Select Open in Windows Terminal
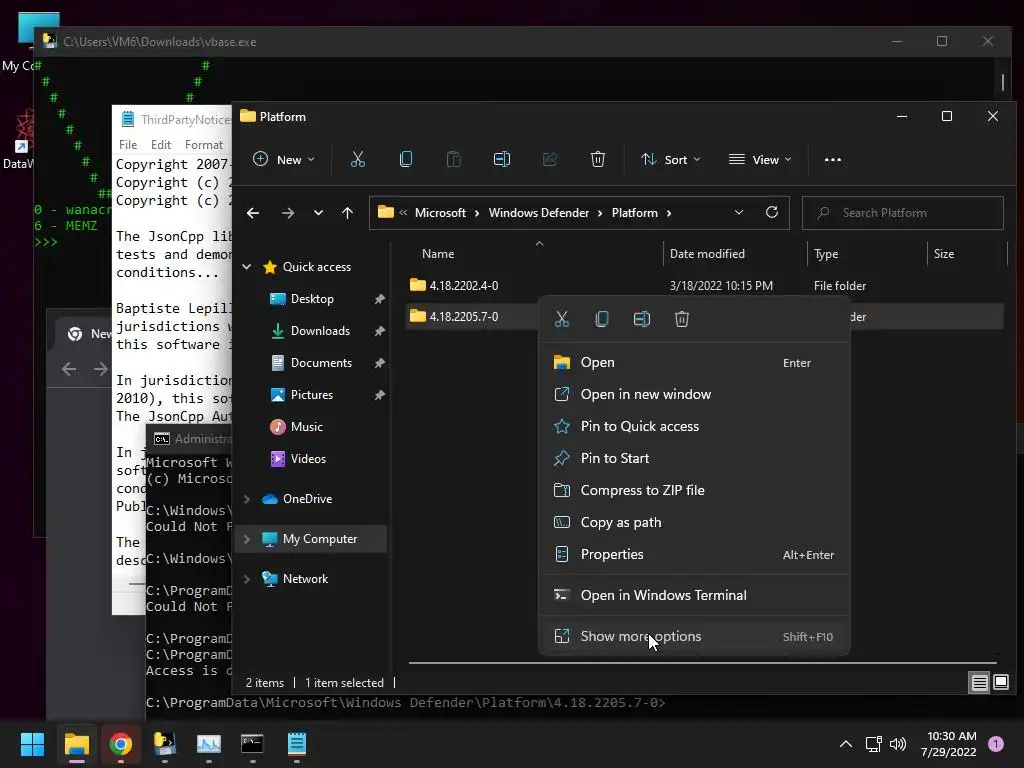 694,596
